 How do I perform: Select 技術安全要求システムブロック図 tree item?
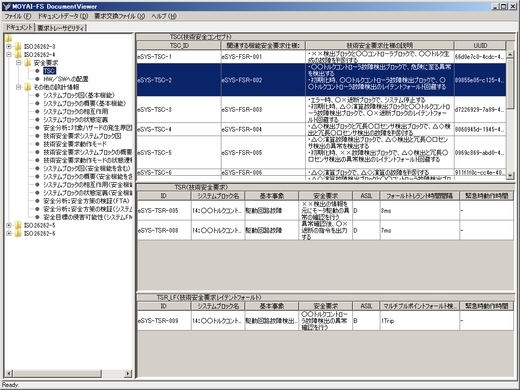pos(82,136)
